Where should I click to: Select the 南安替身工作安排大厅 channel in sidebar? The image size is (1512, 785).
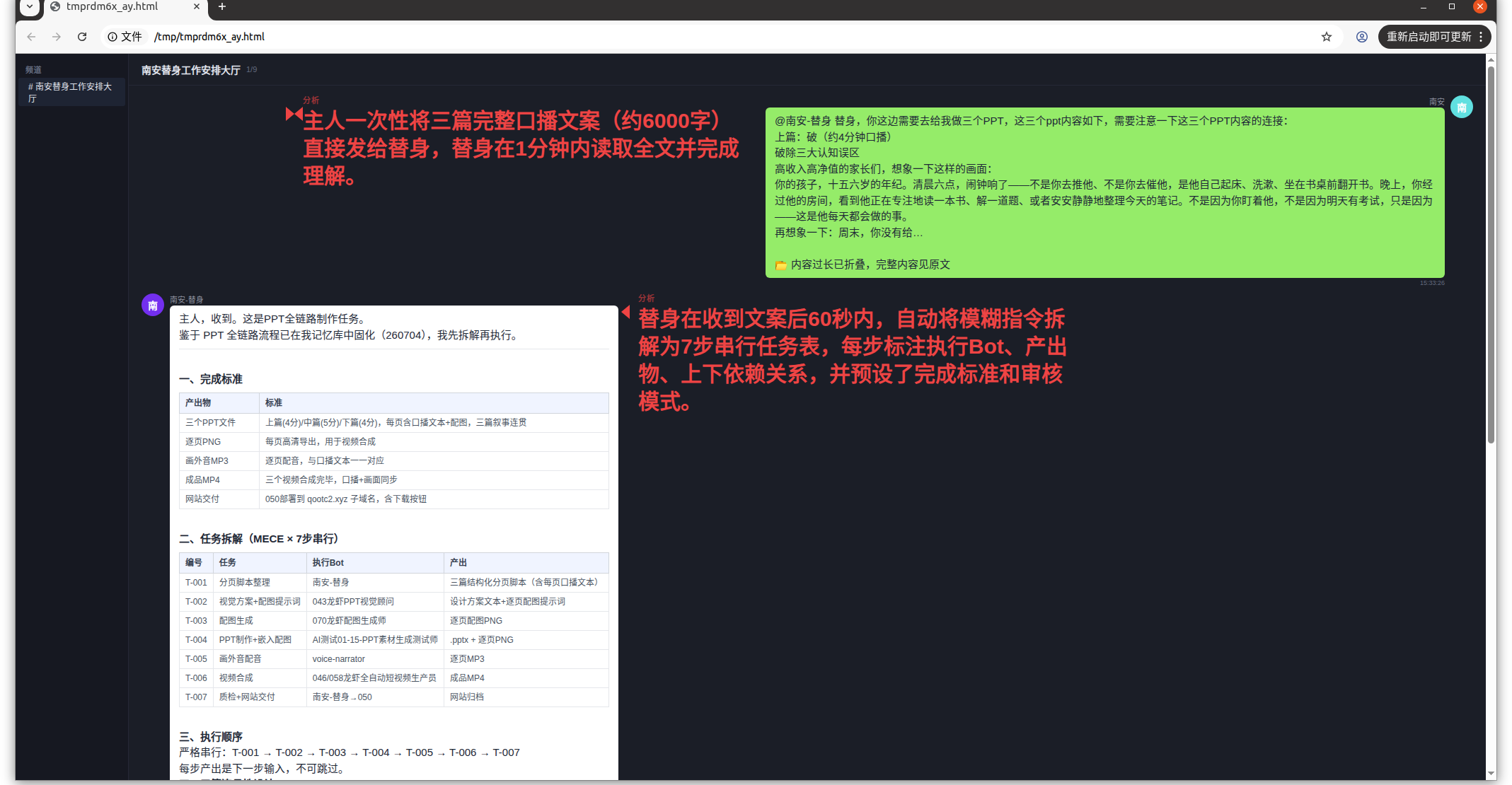(71, 92)
